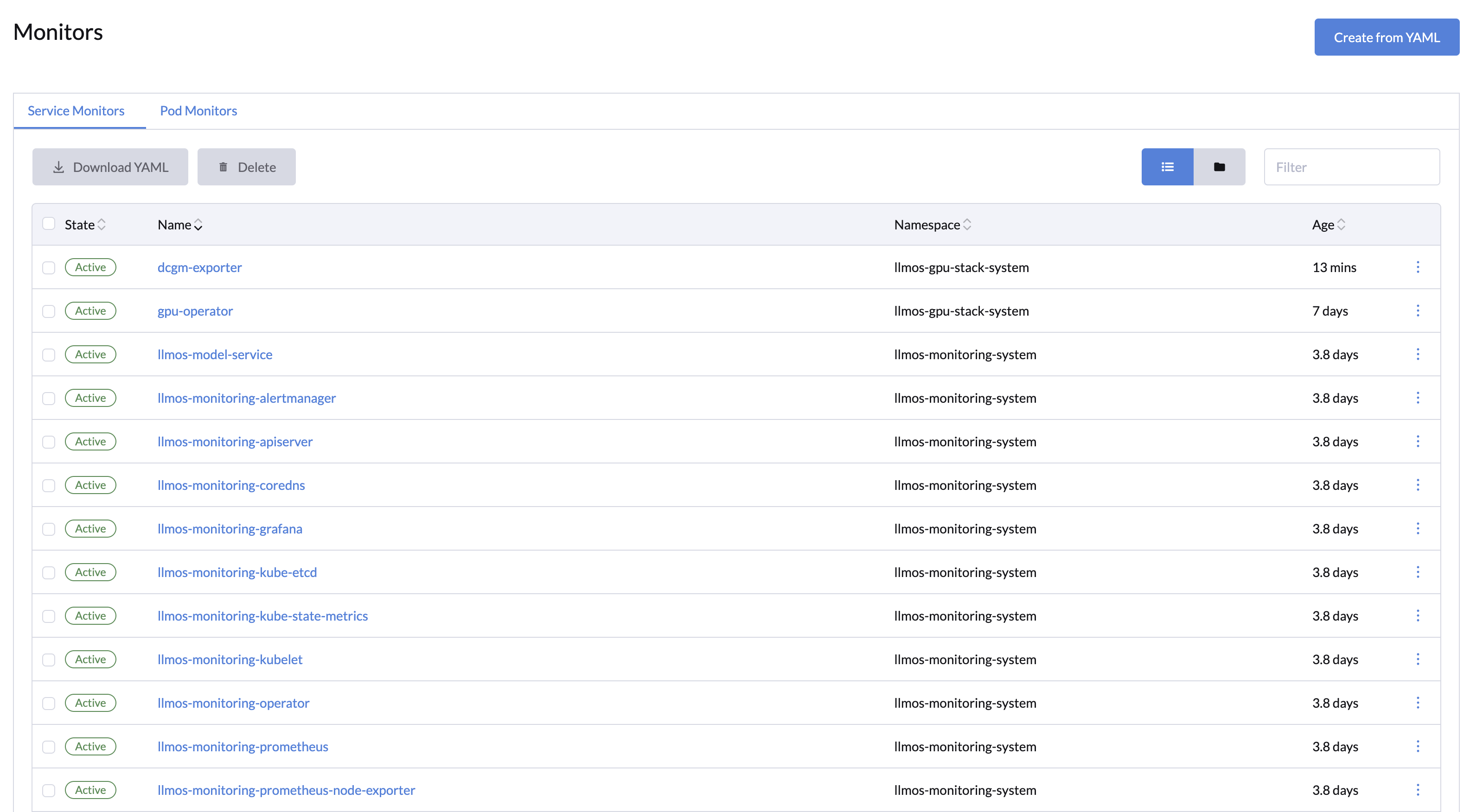This screenshot has width=1470, height=812.
Task: Select the Service Monitors tab
Action: click(75, 110)
